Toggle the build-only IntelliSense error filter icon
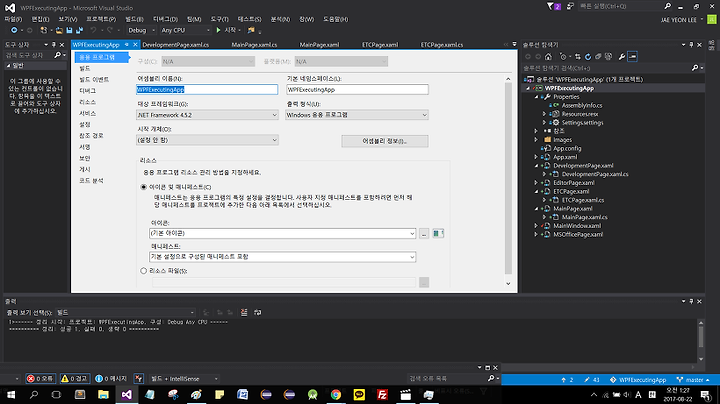This screenshot has width=720, height=404. (x=139, y=379)
